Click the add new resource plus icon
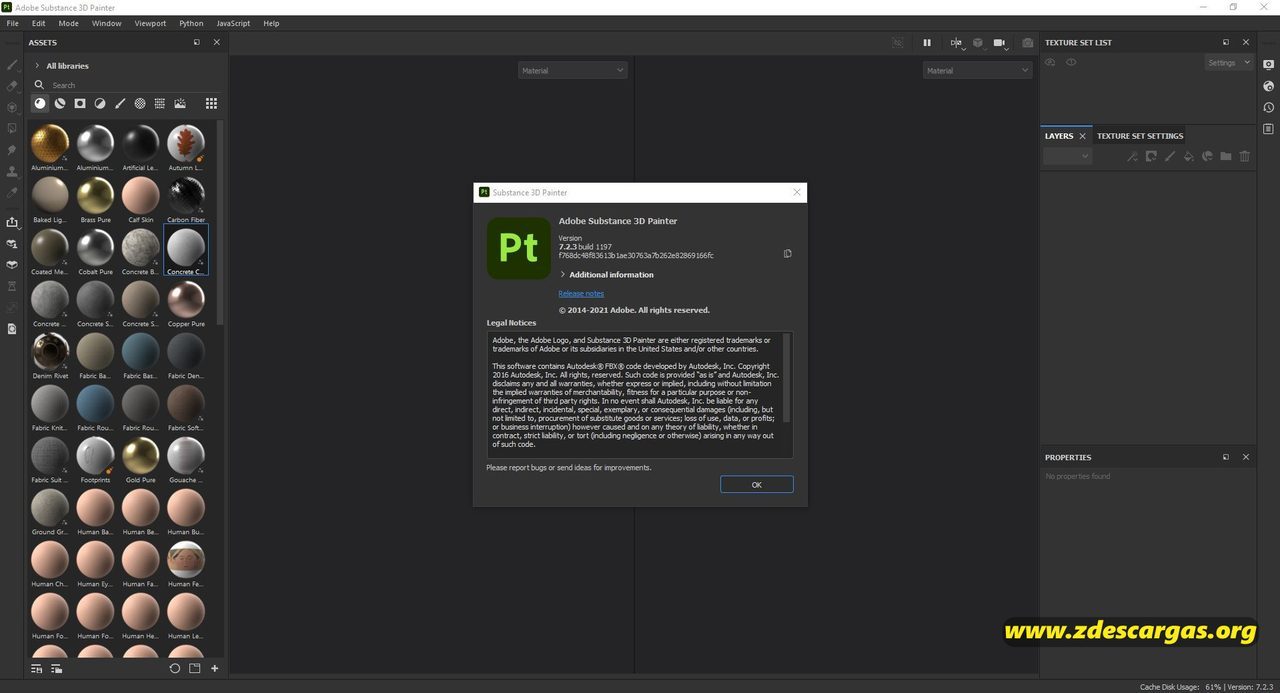Image resolution: width=1280 pixels, height=693 pixels. [x=214, y=668]
